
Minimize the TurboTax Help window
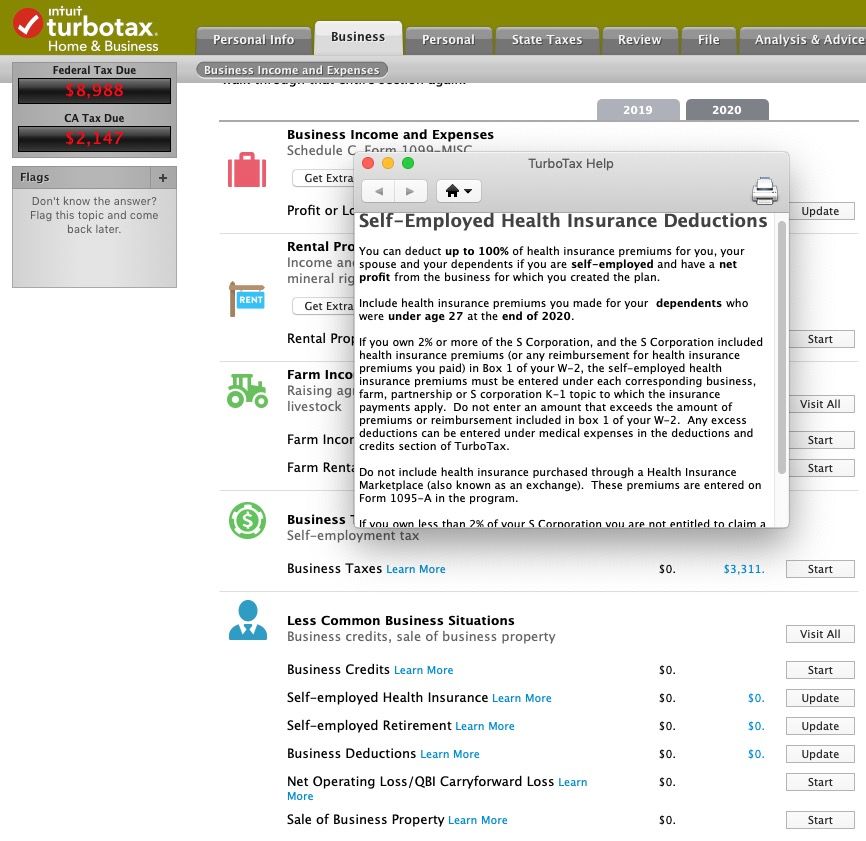388,163
